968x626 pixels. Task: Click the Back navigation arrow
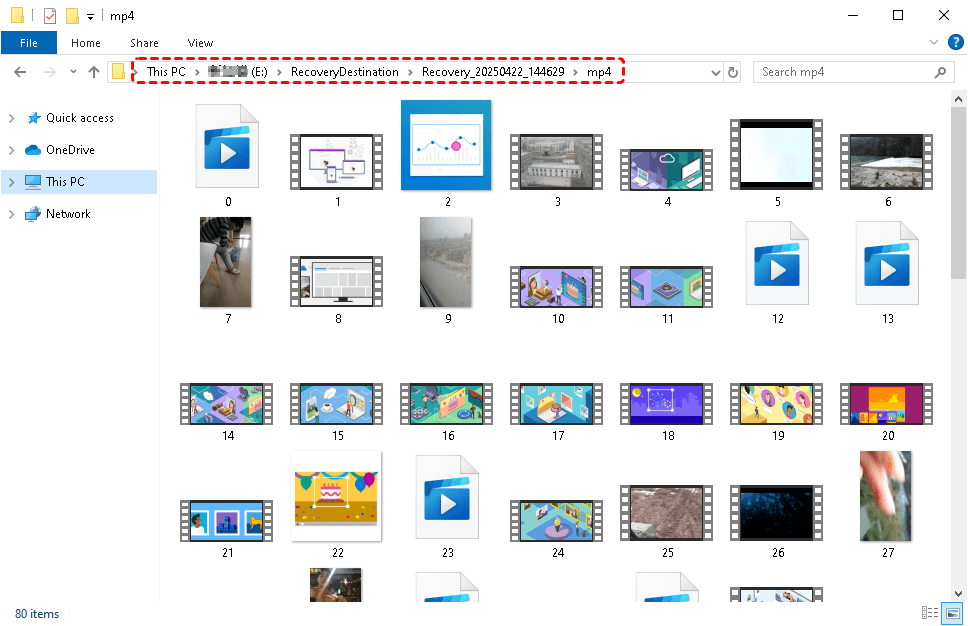21,72
